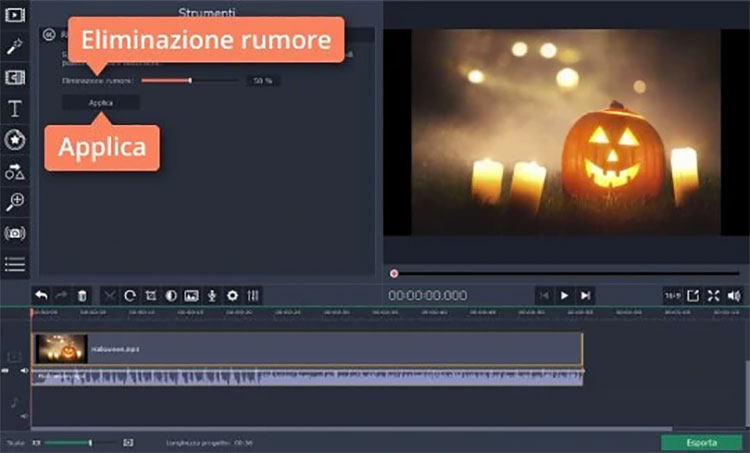Click the timeline vertical scrollbar
750x453 pixels.
(747, 392)
